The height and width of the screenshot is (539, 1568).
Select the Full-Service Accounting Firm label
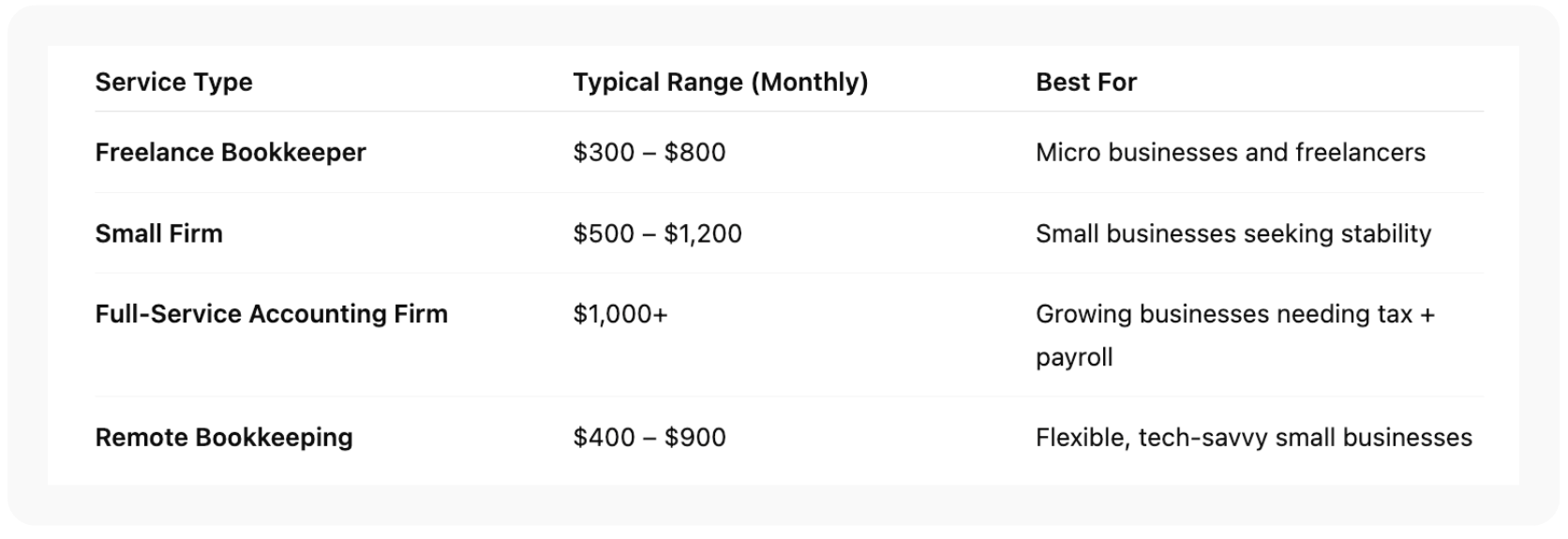(x=271, y=314)
